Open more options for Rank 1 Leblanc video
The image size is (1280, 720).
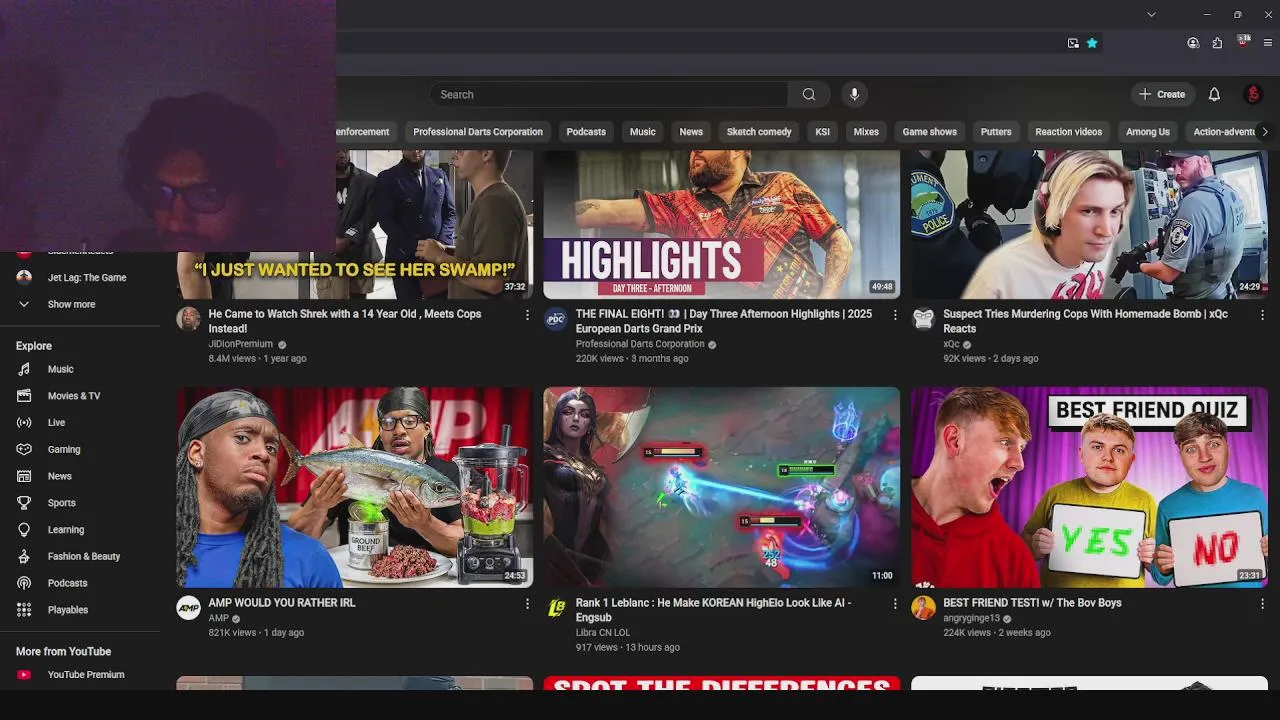pos(894,604)
